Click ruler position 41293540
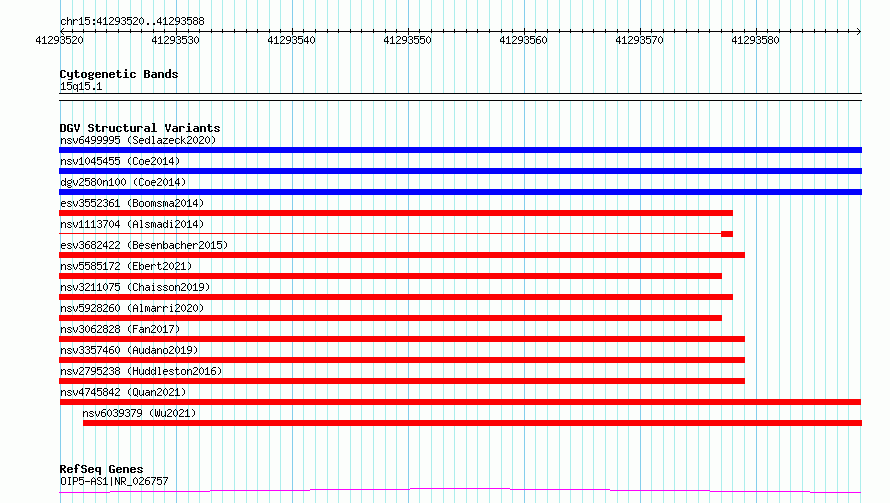This screenshot has height=503, width=890. (x=291, y=40)
